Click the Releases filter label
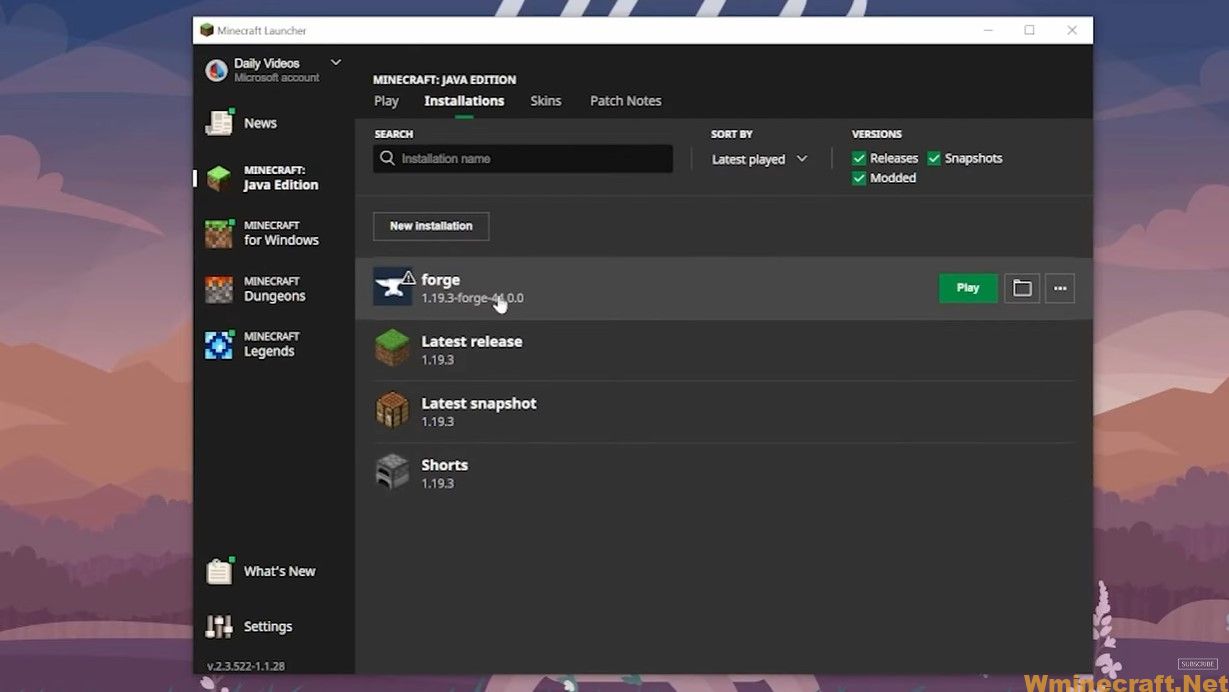The image size is (1229, 692). pos(894,158)
